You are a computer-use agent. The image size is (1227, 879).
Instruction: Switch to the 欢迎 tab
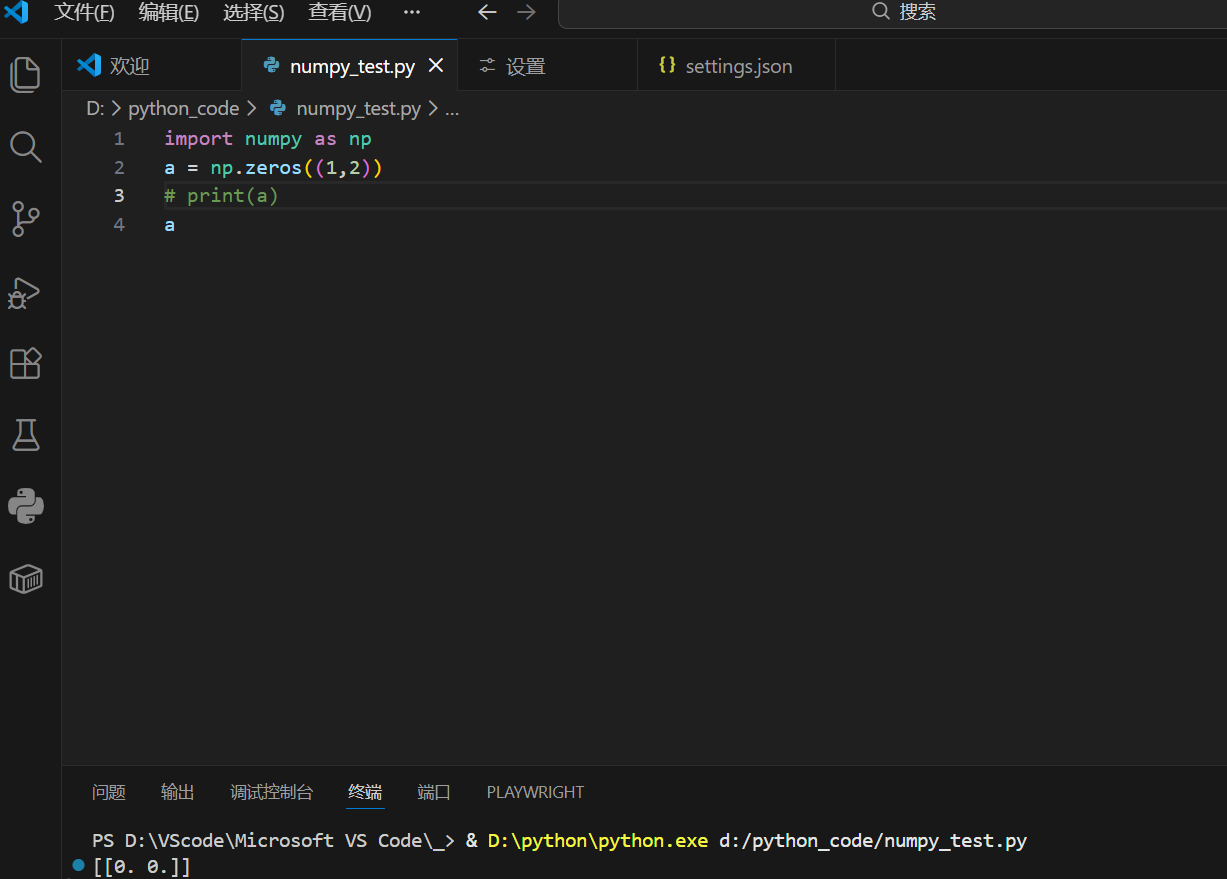point(152,66)
